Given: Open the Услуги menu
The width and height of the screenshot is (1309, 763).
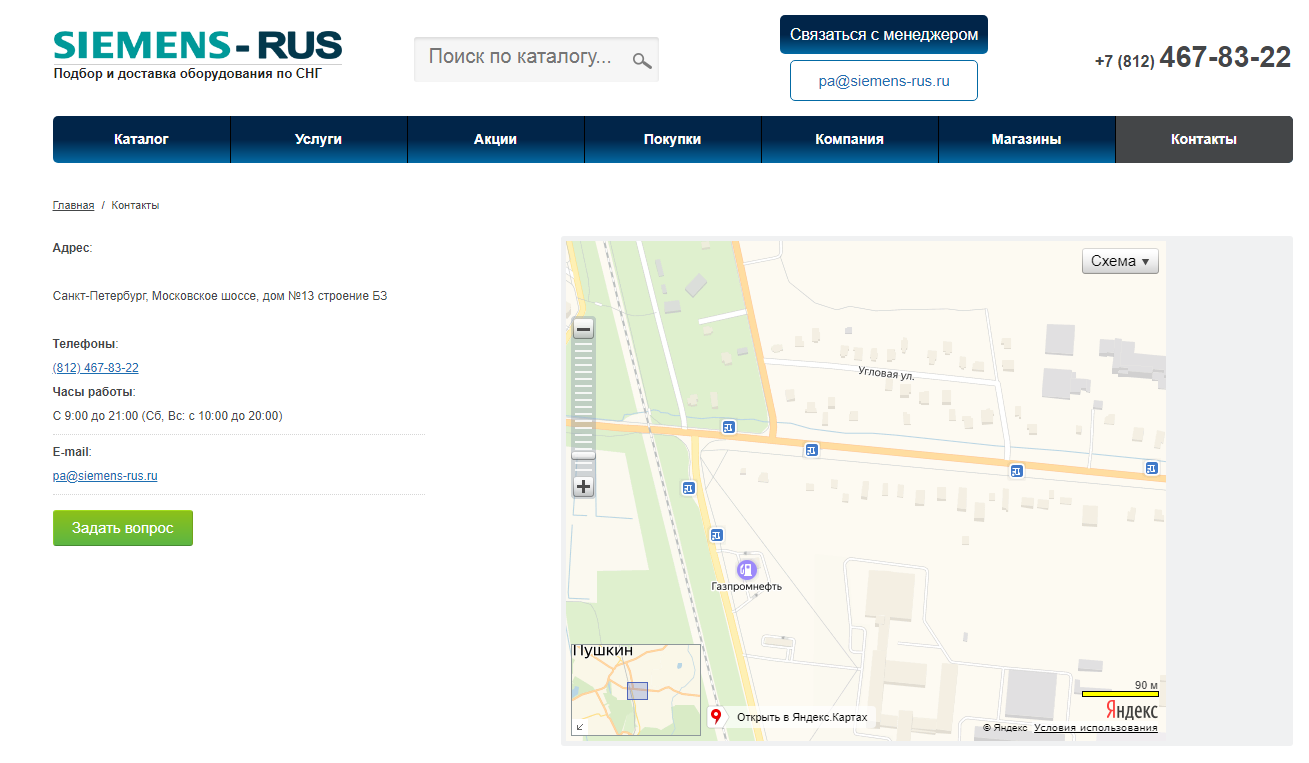Looking at the screenshot, I should pos(319,139).
